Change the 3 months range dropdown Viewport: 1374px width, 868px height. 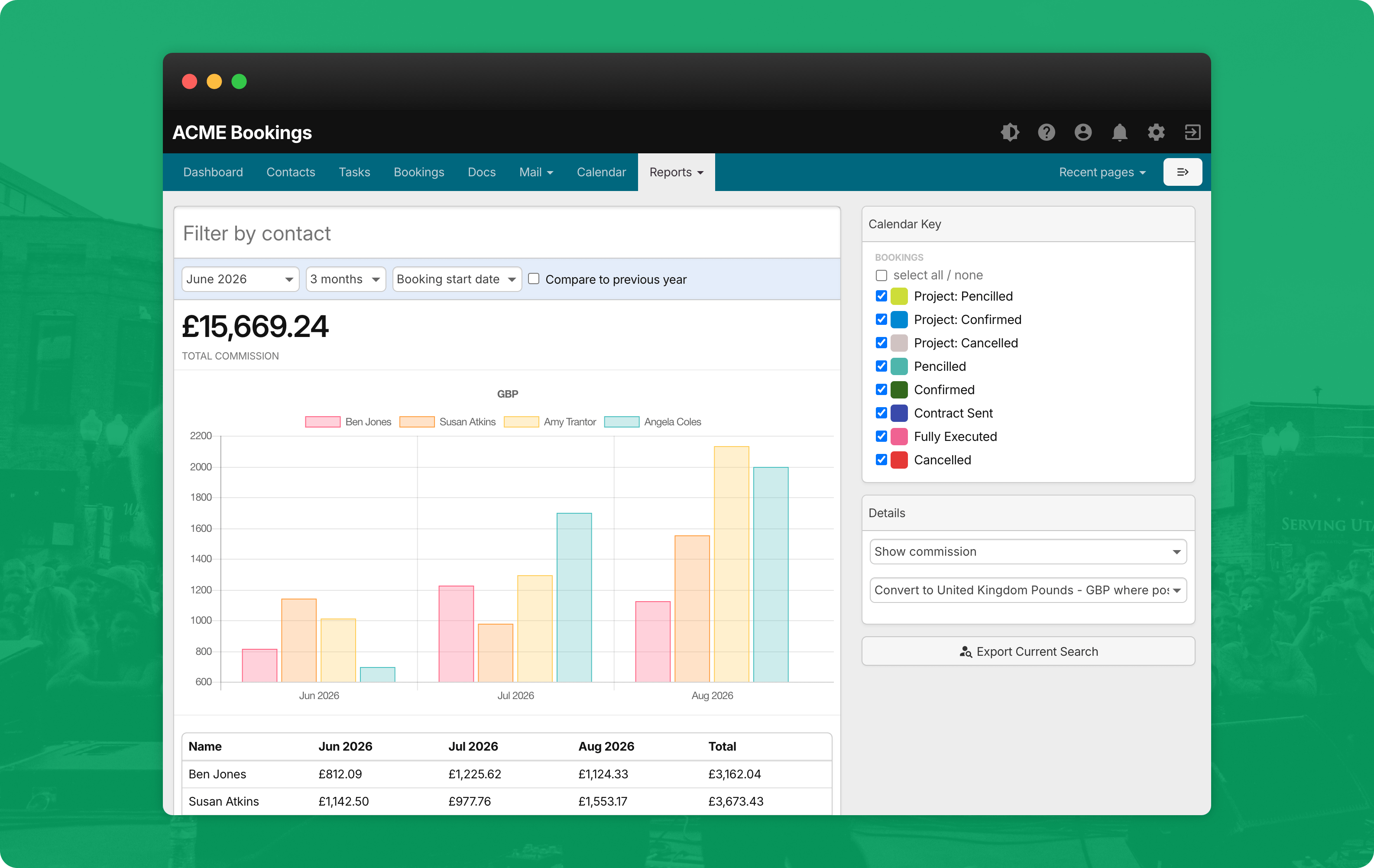tap(345, 279)
